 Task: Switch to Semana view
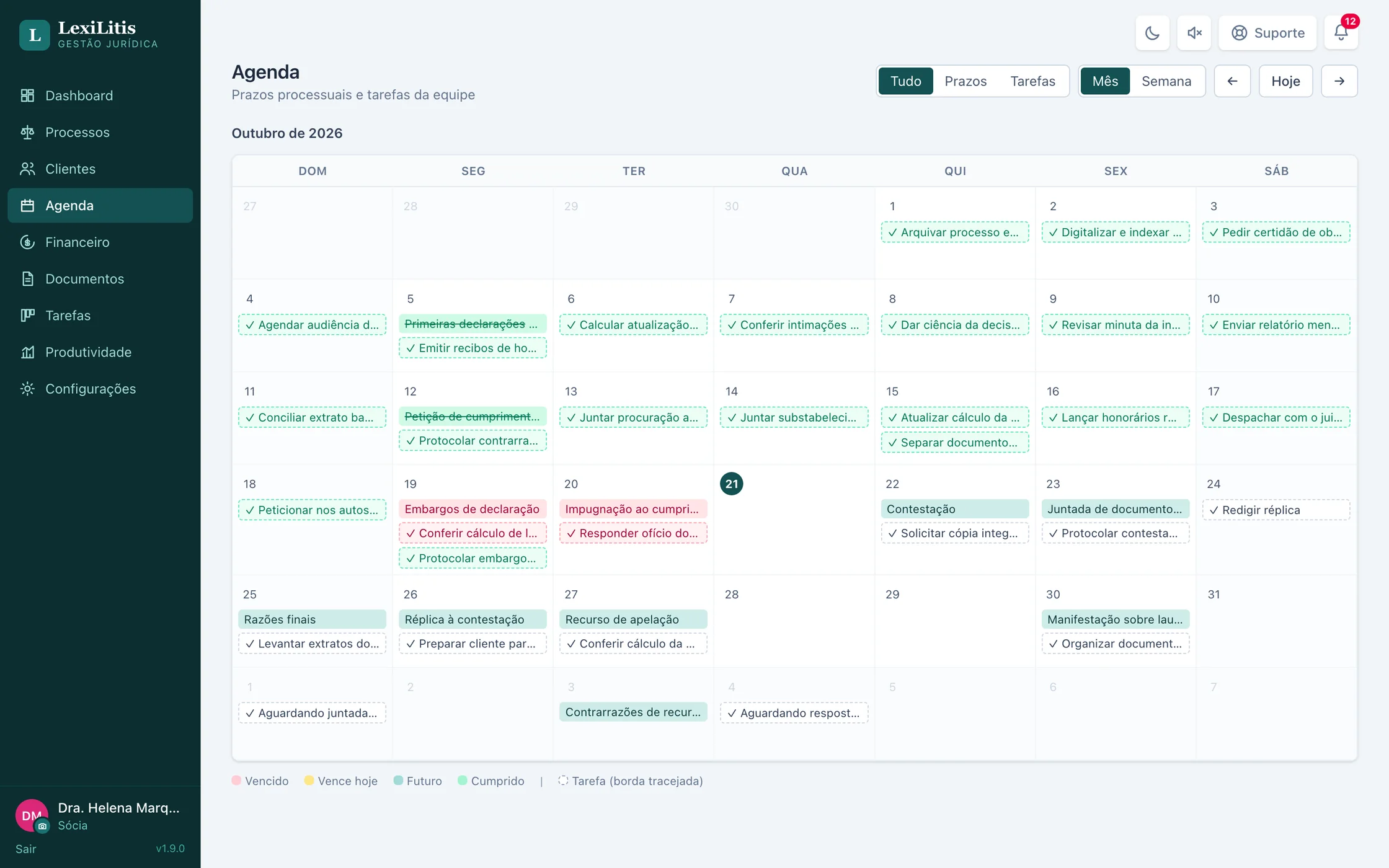(x=1166, y=81)
